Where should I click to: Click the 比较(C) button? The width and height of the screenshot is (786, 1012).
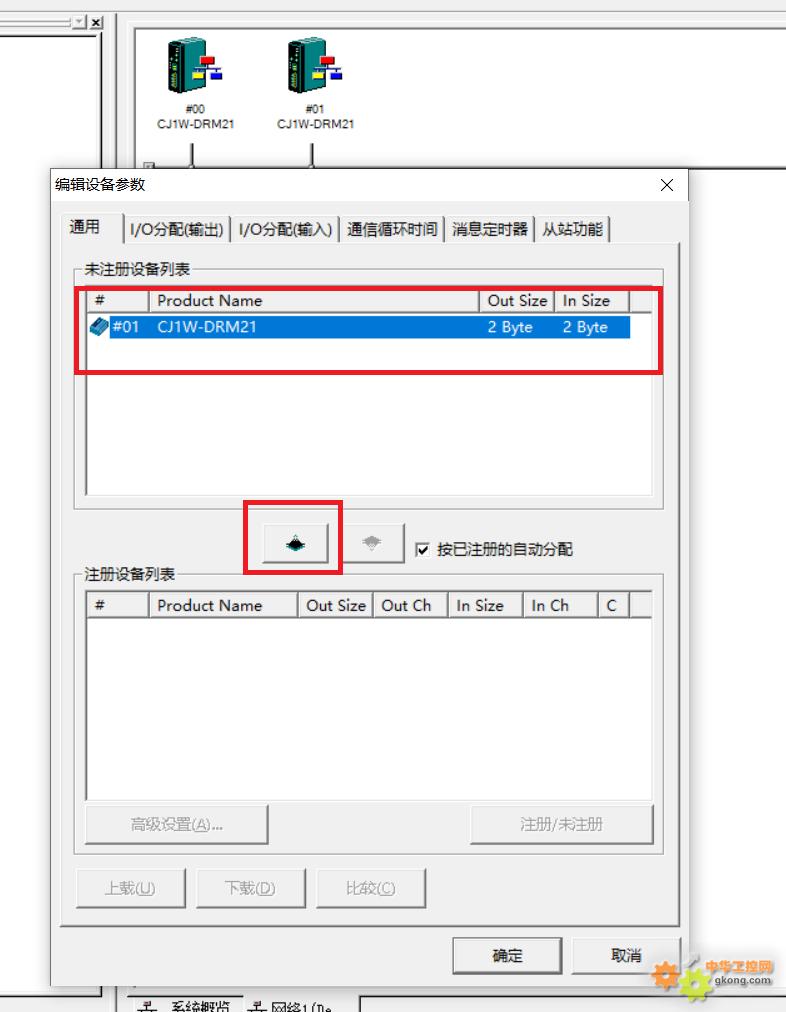tap(370, 889)
